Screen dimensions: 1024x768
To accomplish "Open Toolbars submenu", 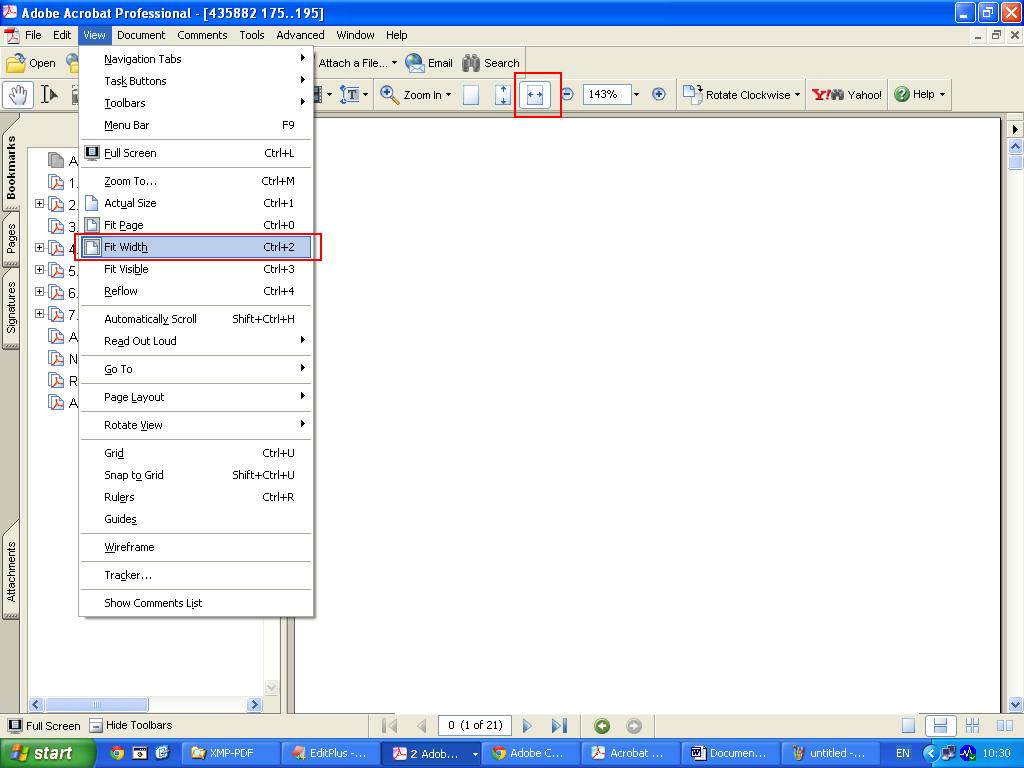I will 195,103.
